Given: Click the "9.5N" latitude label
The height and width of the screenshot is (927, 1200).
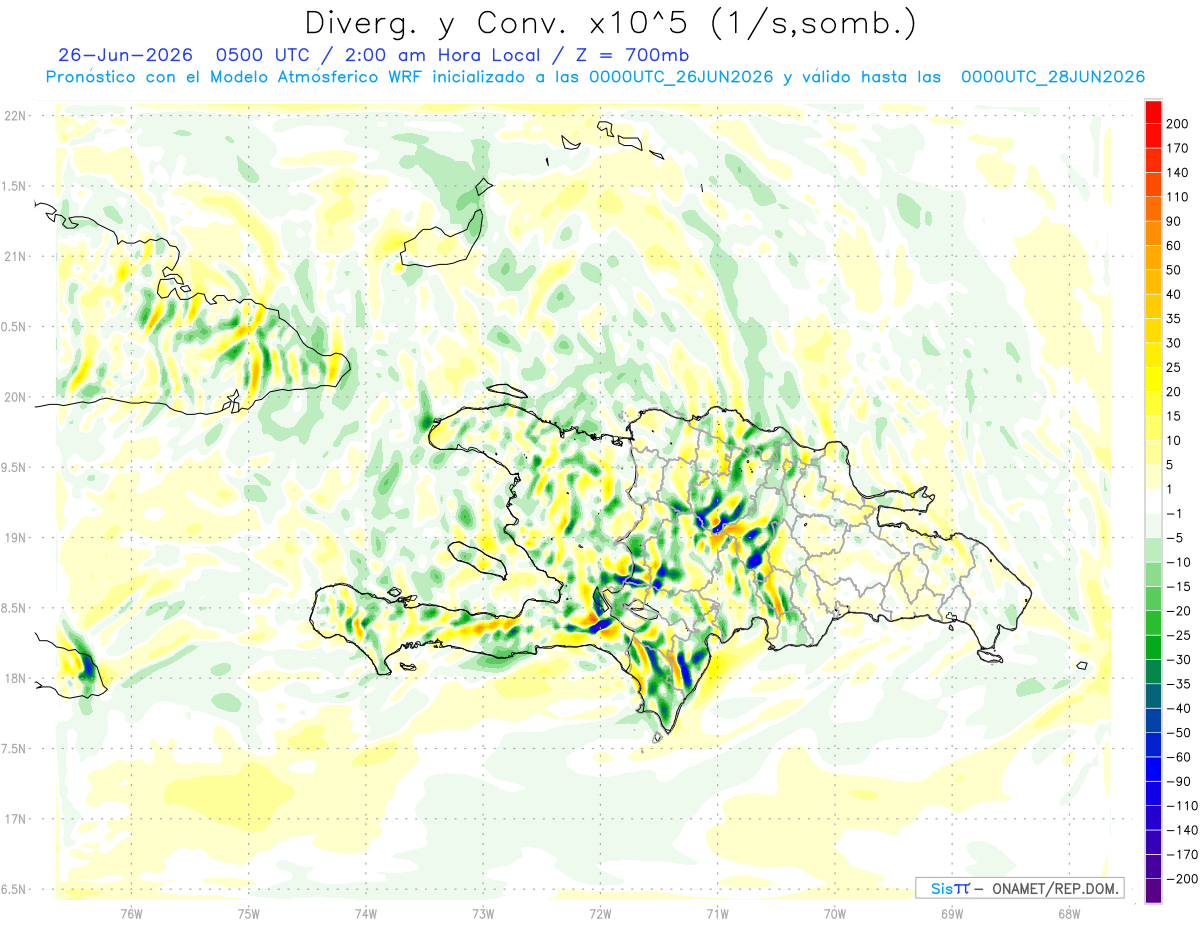Looking at the screenshot, I should tap(14, 467).
